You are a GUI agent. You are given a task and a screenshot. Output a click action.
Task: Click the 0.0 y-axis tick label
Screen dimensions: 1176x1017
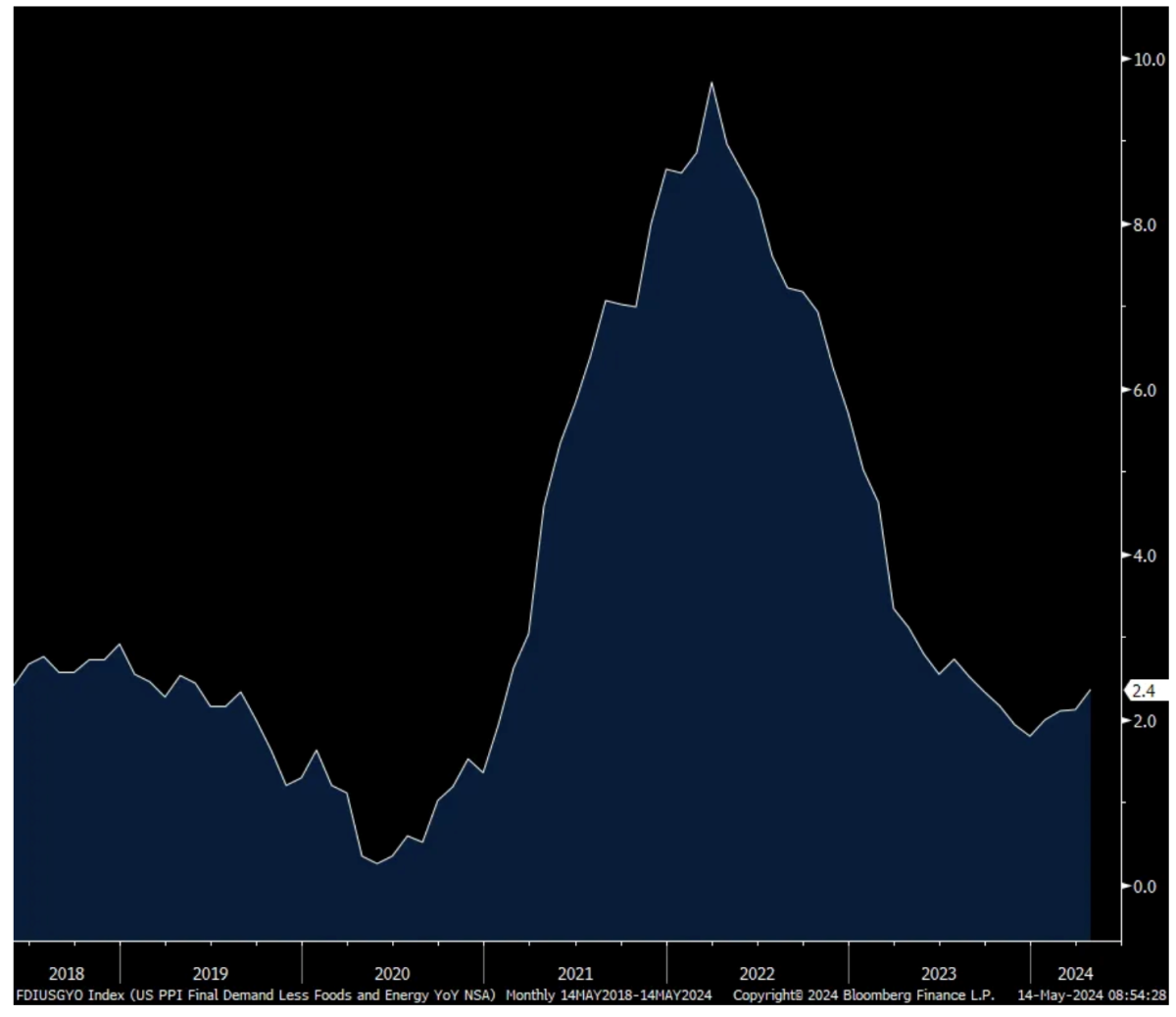pos(1144,887)
